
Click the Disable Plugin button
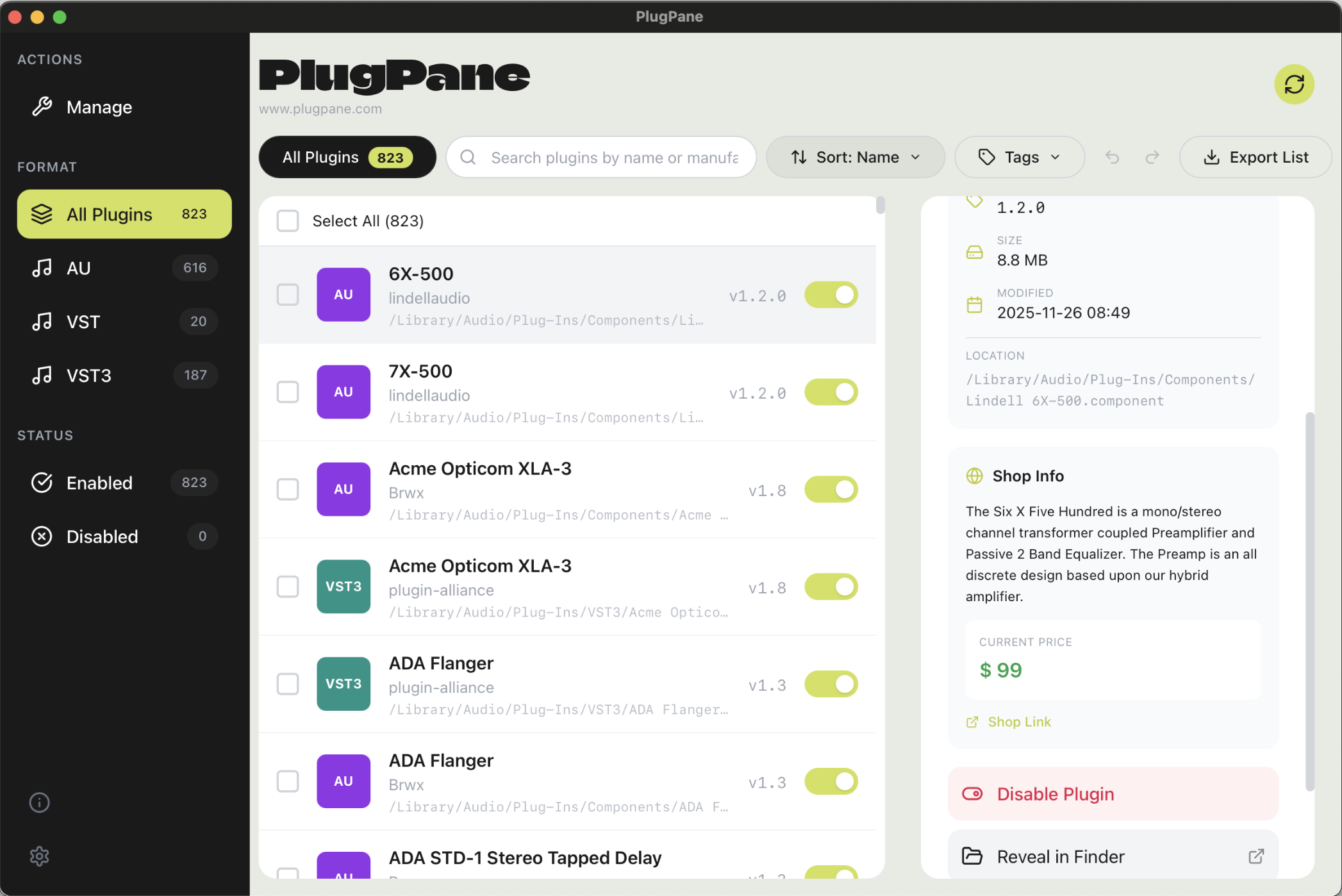1113,794
